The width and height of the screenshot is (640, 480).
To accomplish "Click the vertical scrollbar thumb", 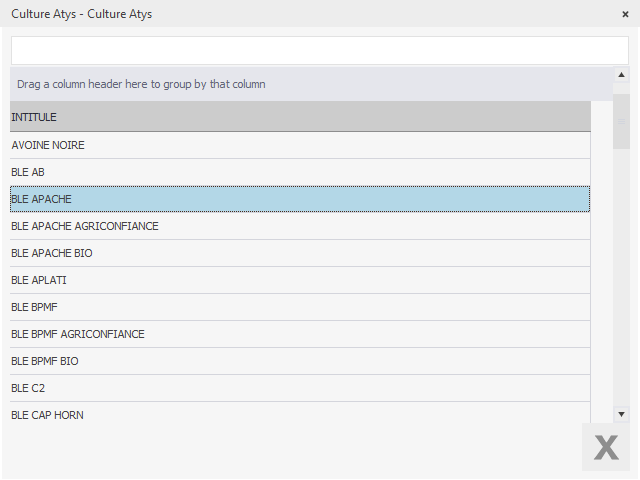I will [x=621, y=120].
